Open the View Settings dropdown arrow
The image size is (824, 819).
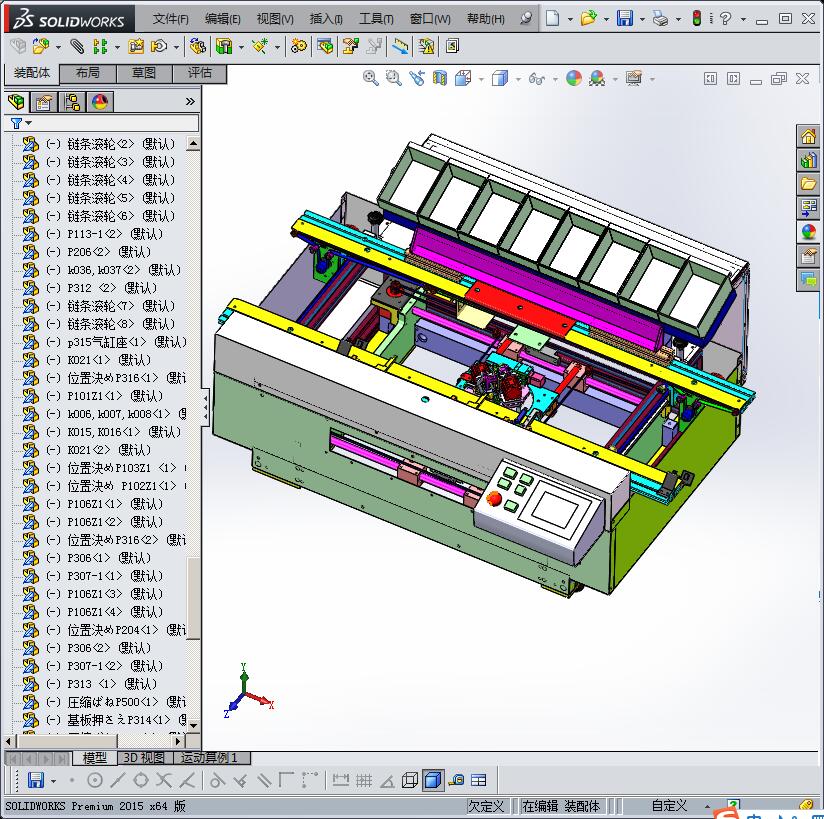[652, 79]
